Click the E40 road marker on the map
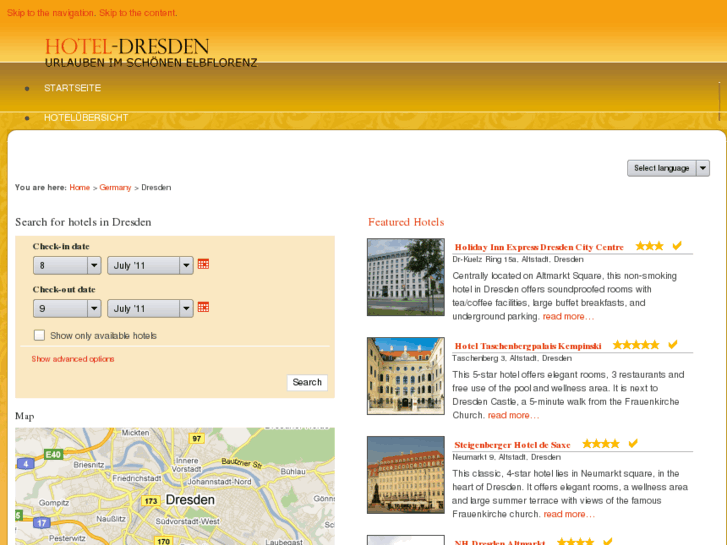The image size is (727, 545). pyautogui.click(x=53, y=454)
